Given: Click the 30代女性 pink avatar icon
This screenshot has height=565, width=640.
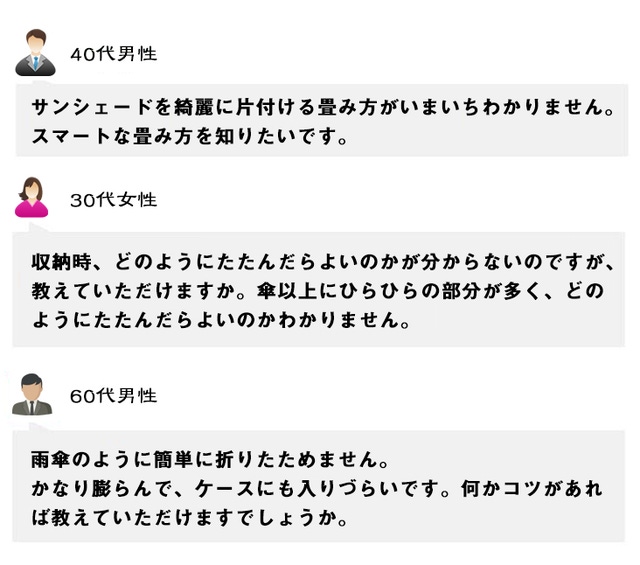Looking at the screenshot, I should (32, 197).
